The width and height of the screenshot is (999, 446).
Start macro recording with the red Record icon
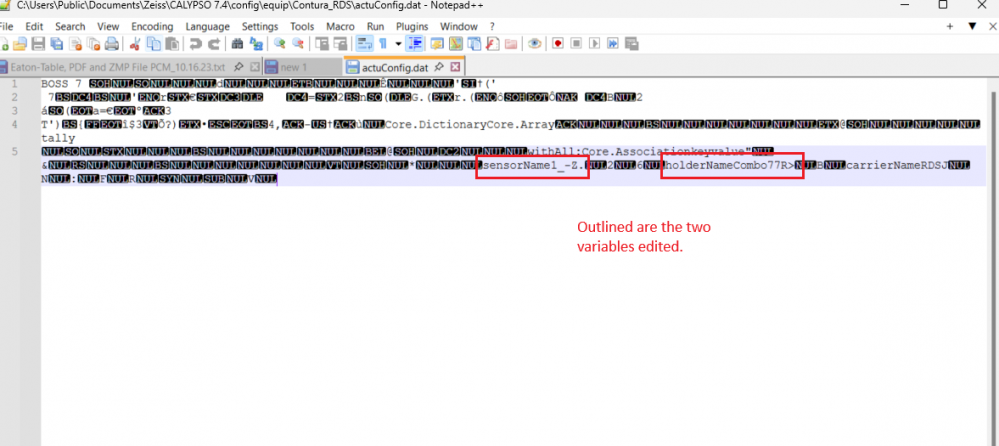click(558, 44)
